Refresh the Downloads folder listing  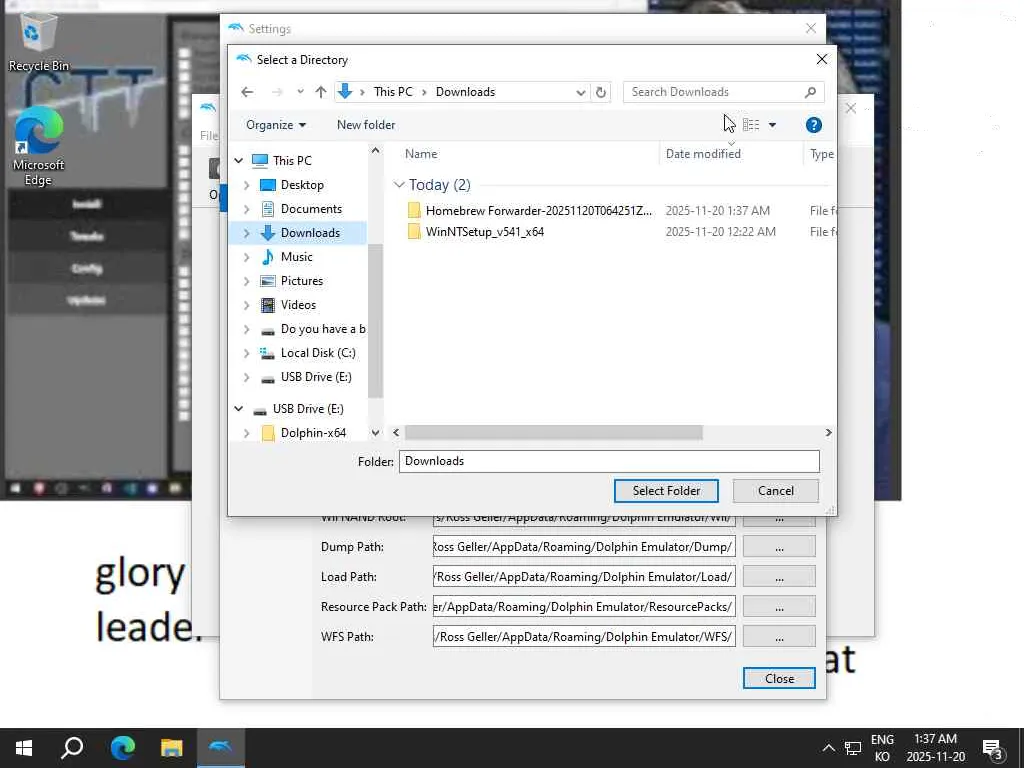click(601, 92)
